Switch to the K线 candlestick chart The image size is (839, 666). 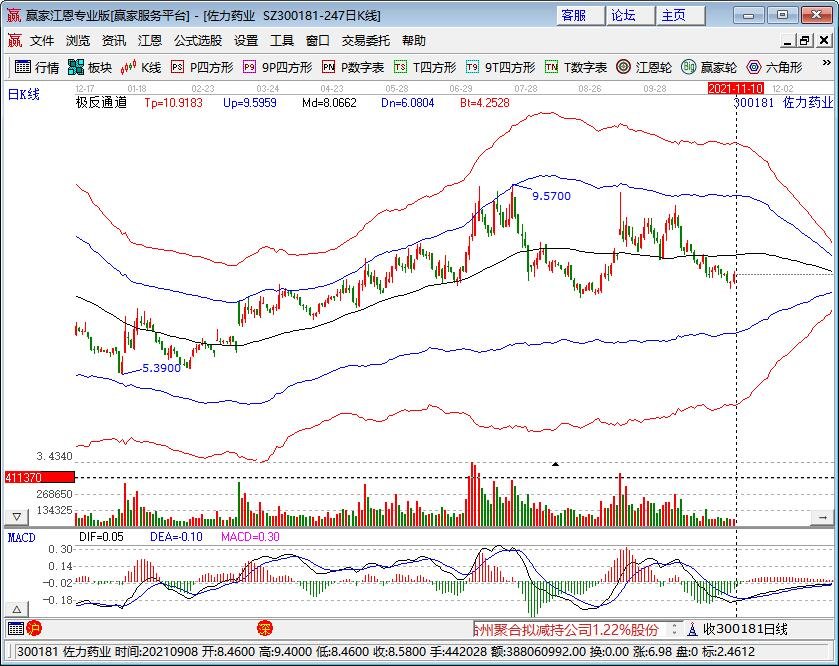point(141,67)
